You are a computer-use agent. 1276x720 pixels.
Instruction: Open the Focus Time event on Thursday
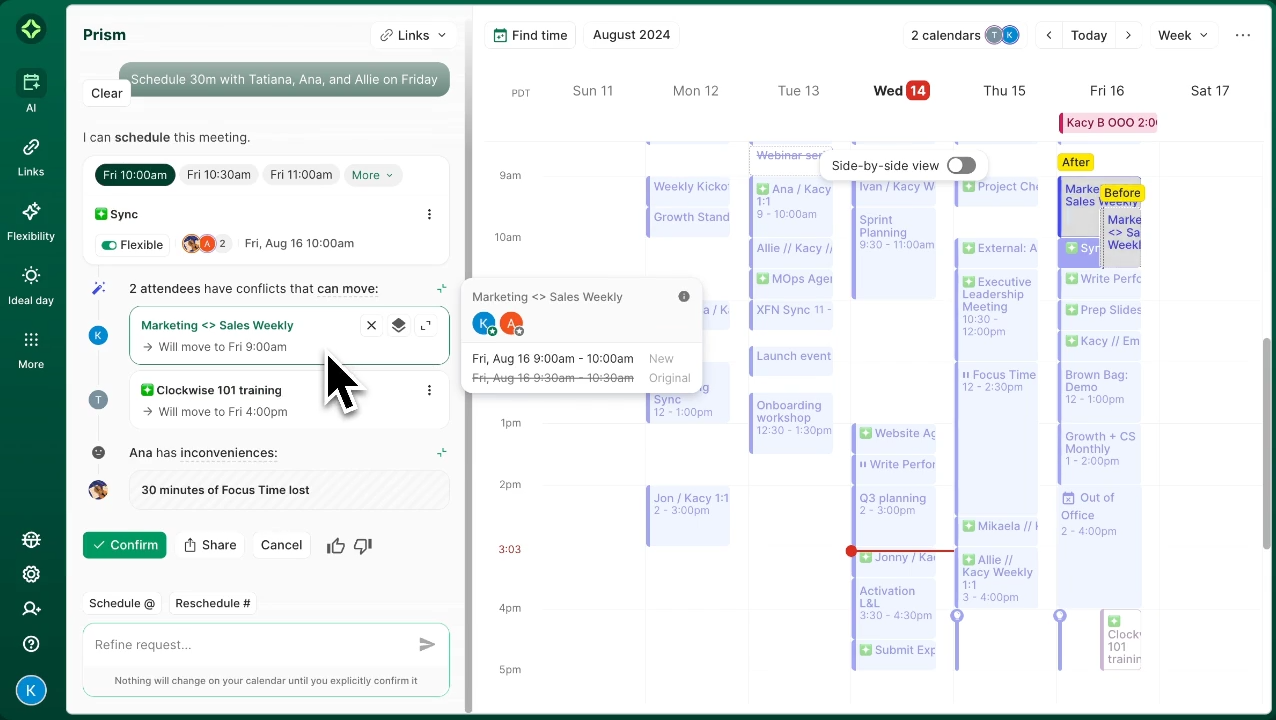point(998,440)
